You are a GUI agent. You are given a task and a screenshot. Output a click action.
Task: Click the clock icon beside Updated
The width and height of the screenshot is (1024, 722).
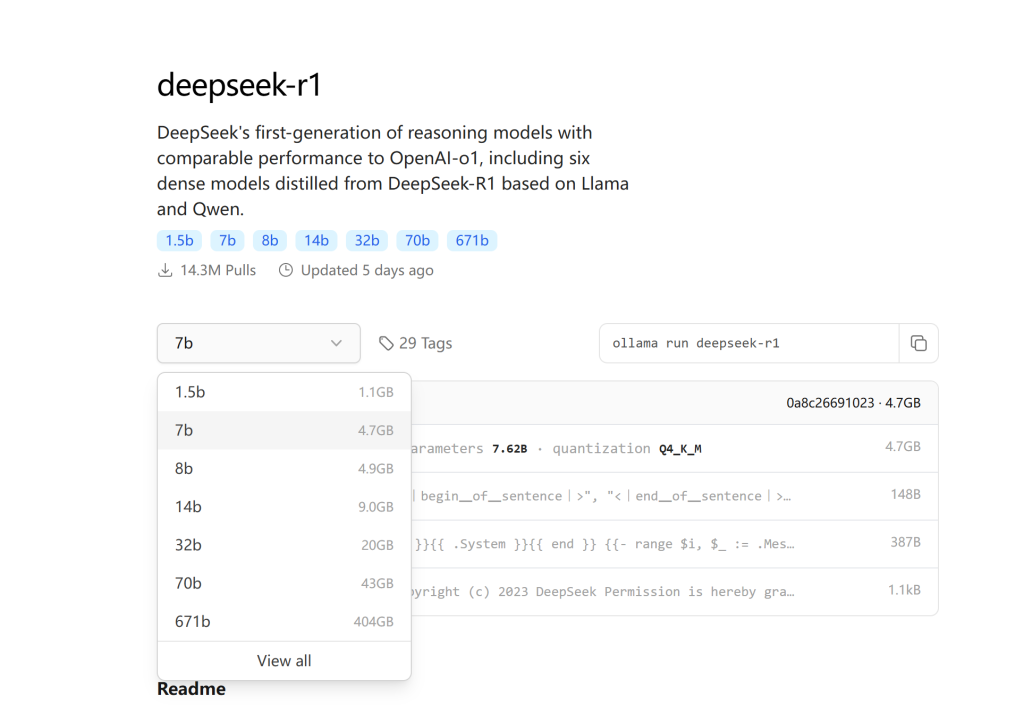[286, 270]
